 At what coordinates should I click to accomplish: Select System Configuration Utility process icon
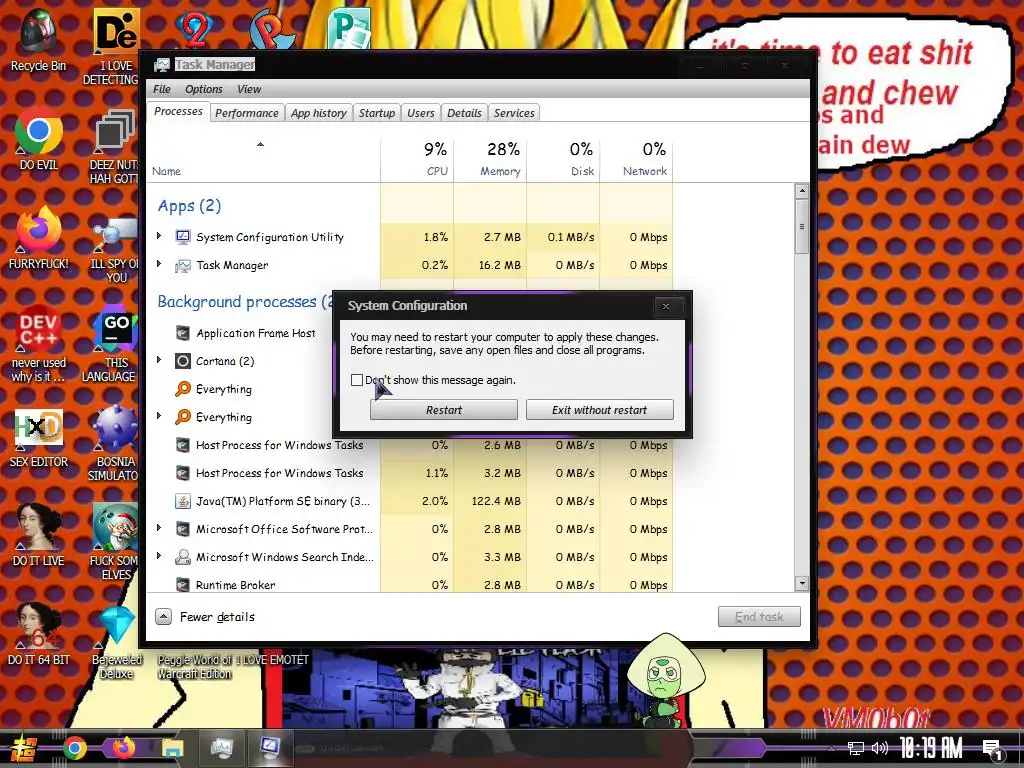pyautogui.click(x=183, y=237)
